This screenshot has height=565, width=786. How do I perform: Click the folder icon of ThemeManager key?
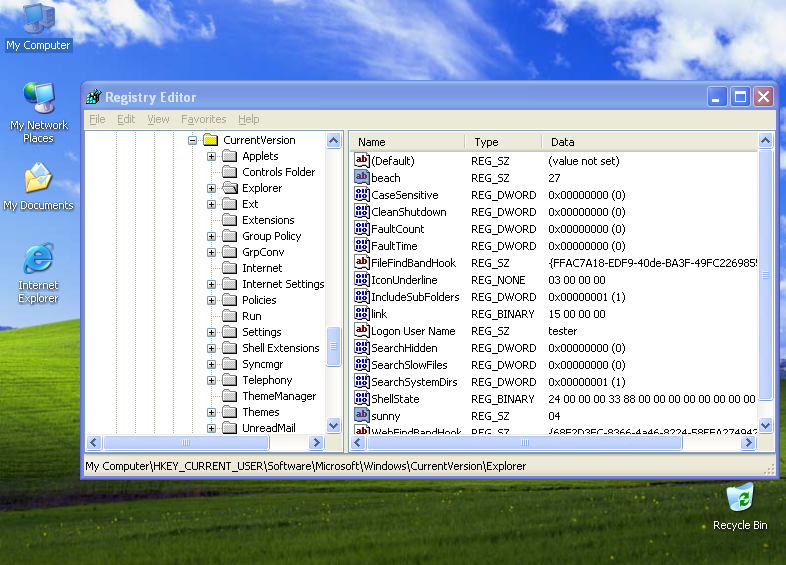tap(230, 396)
